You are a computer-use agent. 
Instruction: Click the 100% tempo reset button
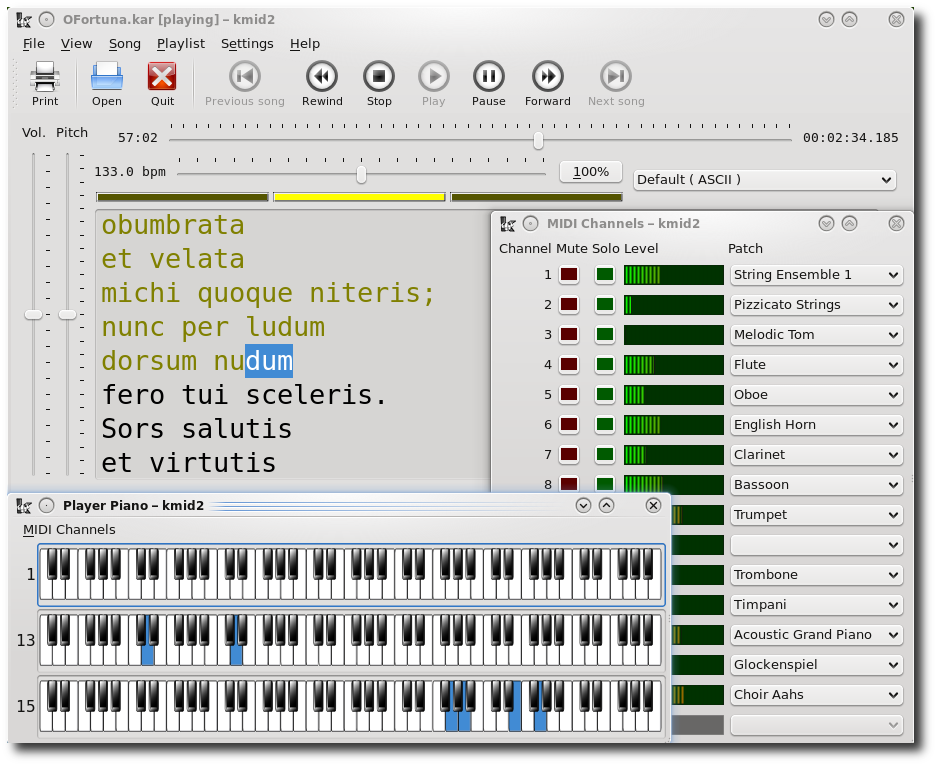pyautogui.click(x=591, y=172)
